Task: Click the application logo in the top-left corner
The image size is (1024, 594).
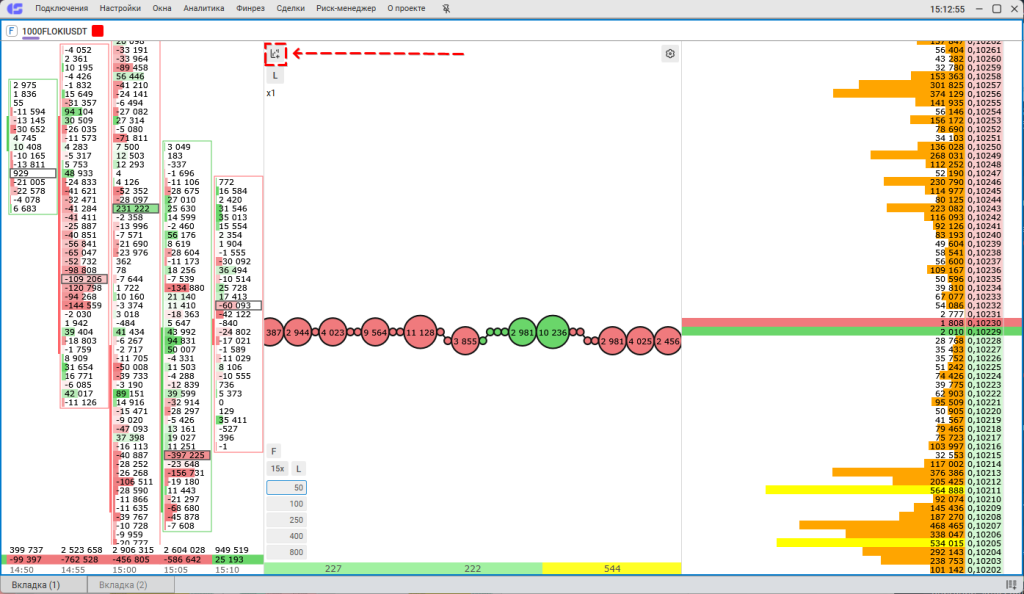Action: pos(14,8)
